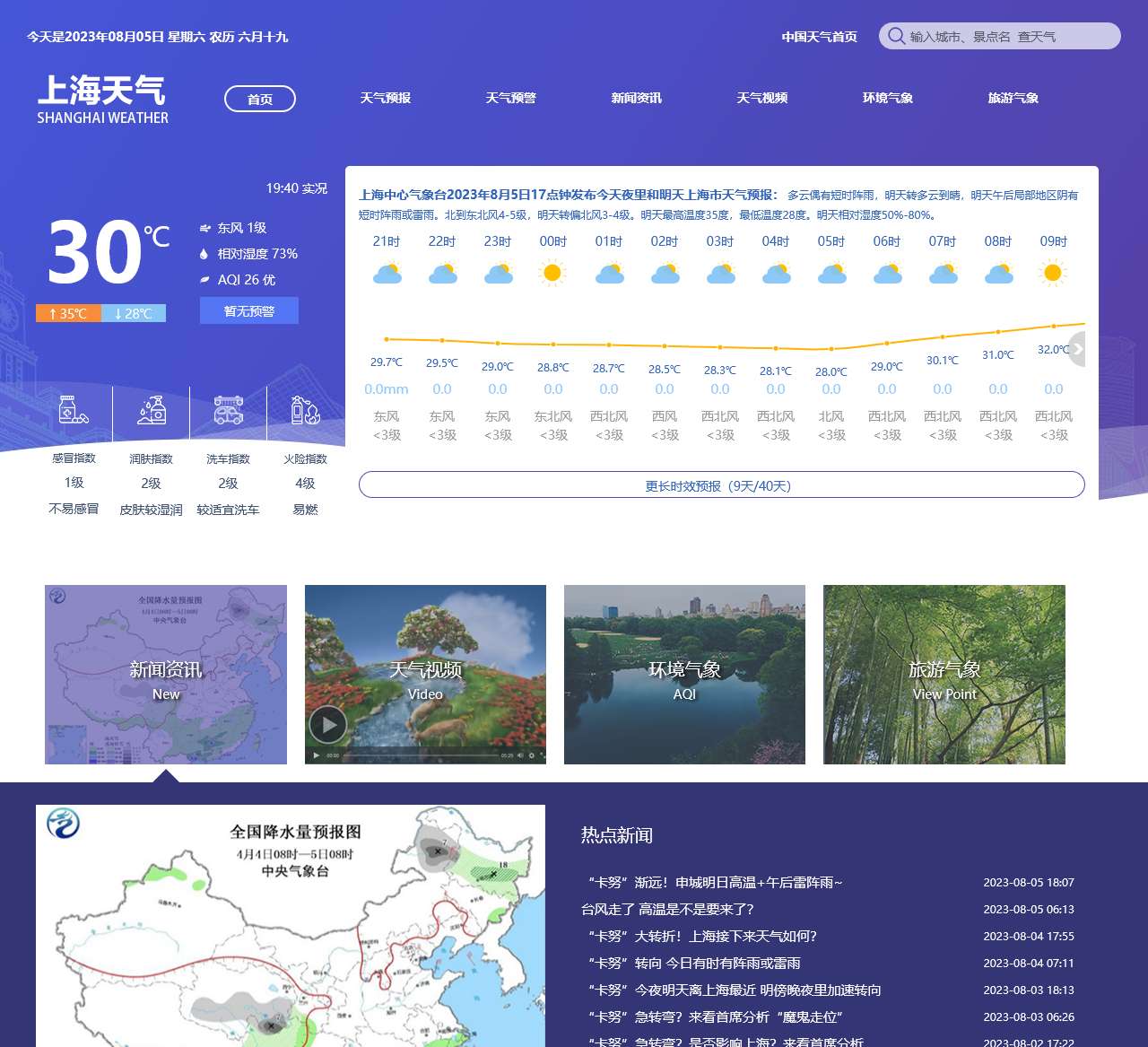Viewport: 1148px width, 1047px height.
Task: Click the magnifier icon in the search bar
Action: pyautogui.click(x=895, y=36)
